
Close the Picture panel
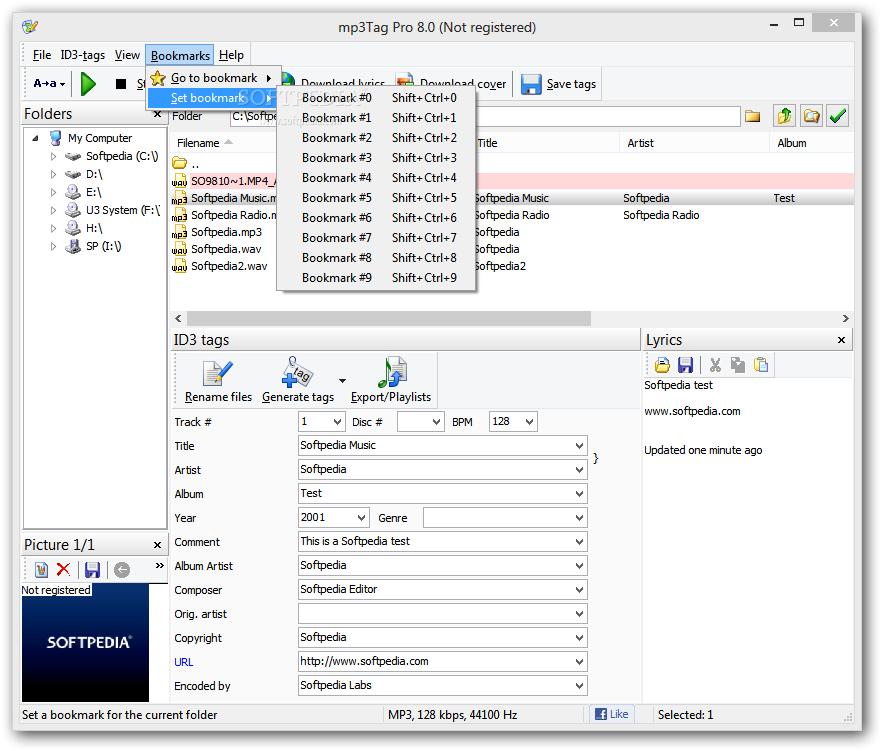[158, 545]
